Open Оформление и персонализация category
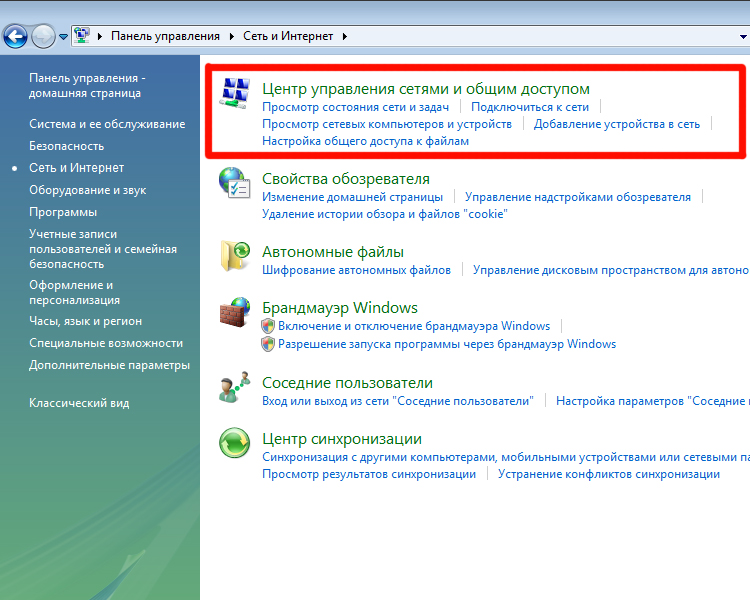 75,292
